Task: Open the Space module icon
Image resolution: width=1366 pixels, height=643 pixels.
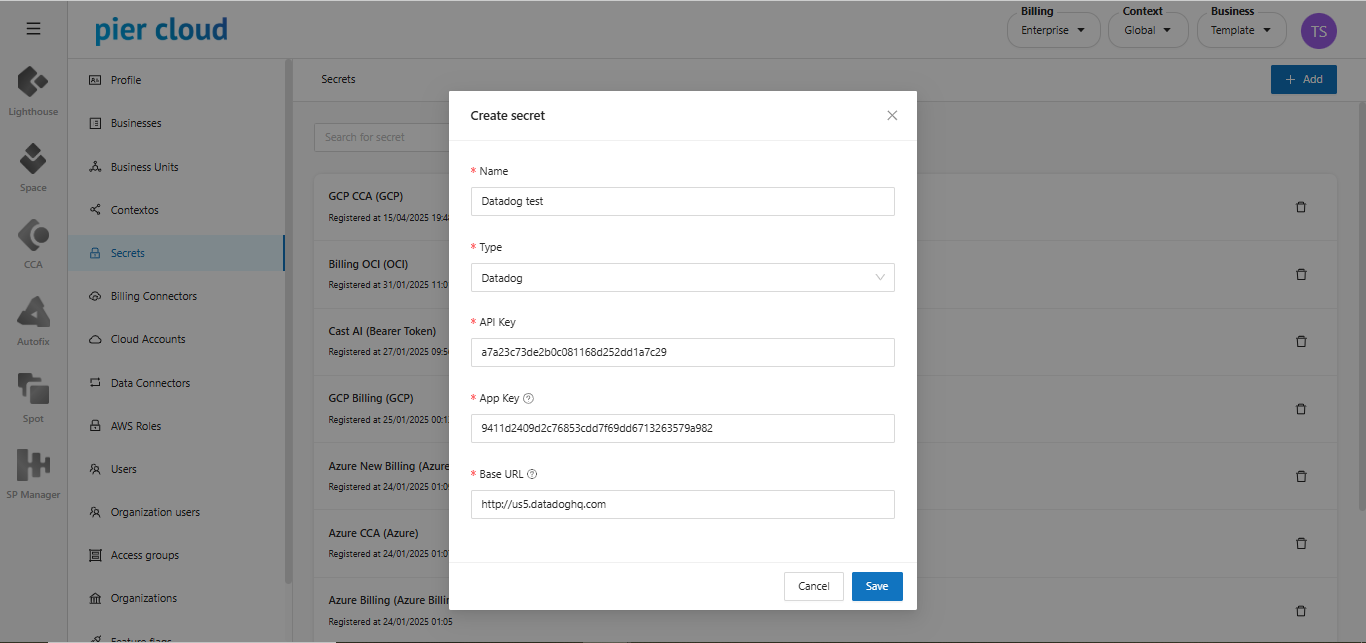Action: click(33, 159)
